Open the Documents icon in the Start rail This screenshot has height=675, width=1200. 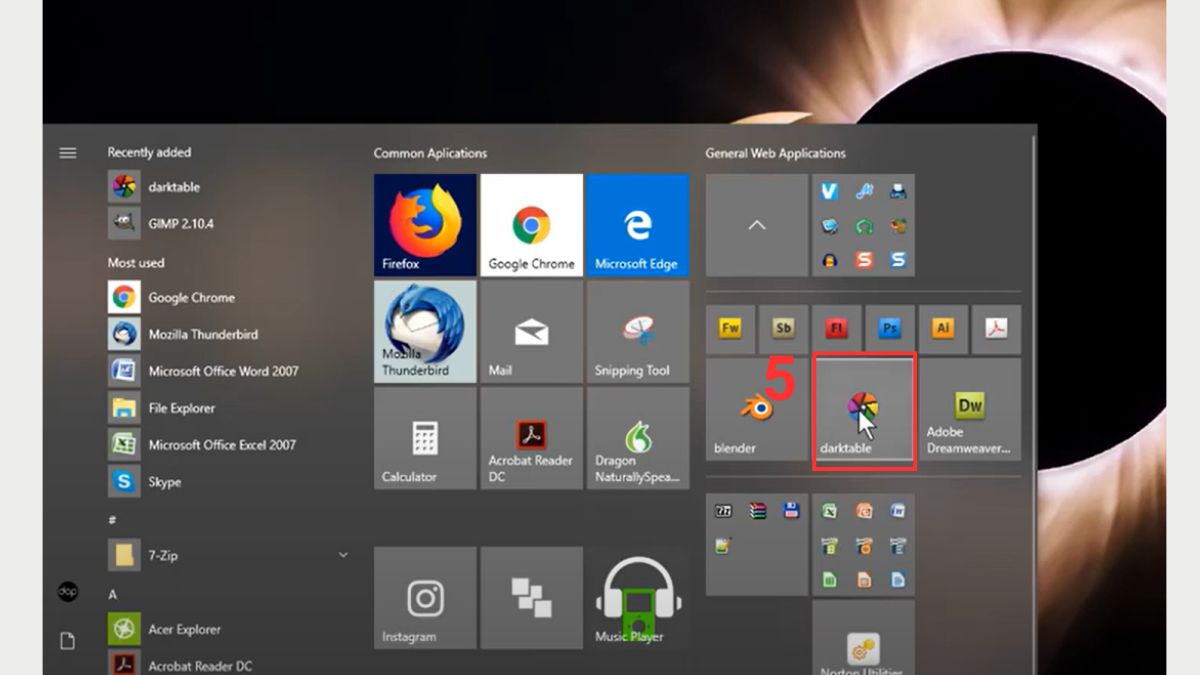coord(68,641)
